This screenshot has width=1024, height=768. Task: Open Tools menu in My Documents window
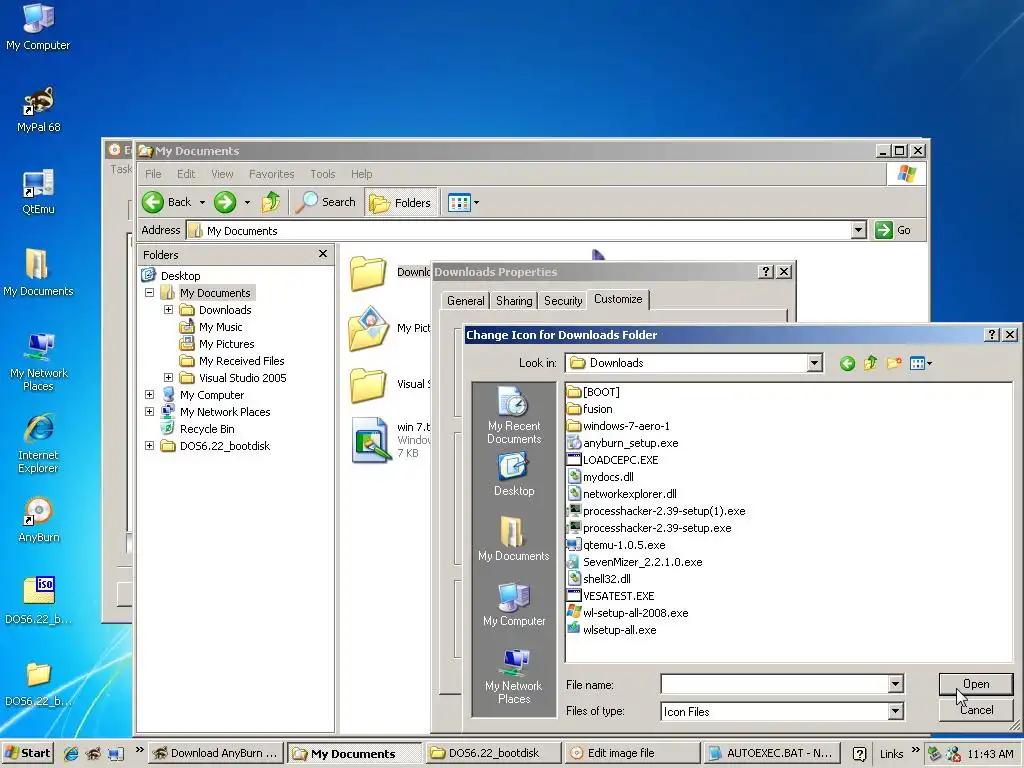pos(323,174)
